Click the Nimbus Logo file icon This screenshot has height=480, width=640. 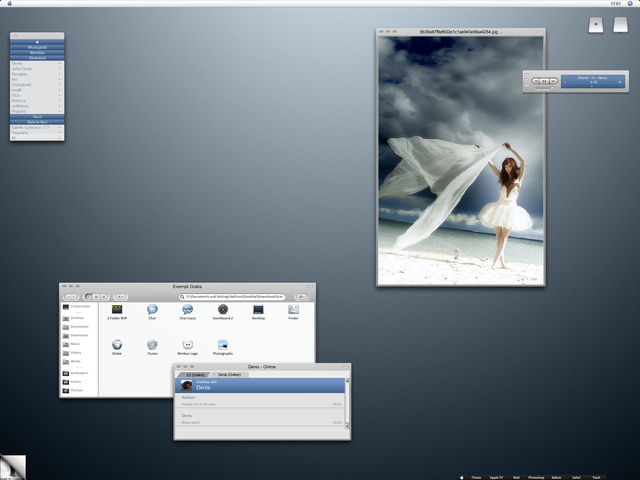tap(187, 344)
